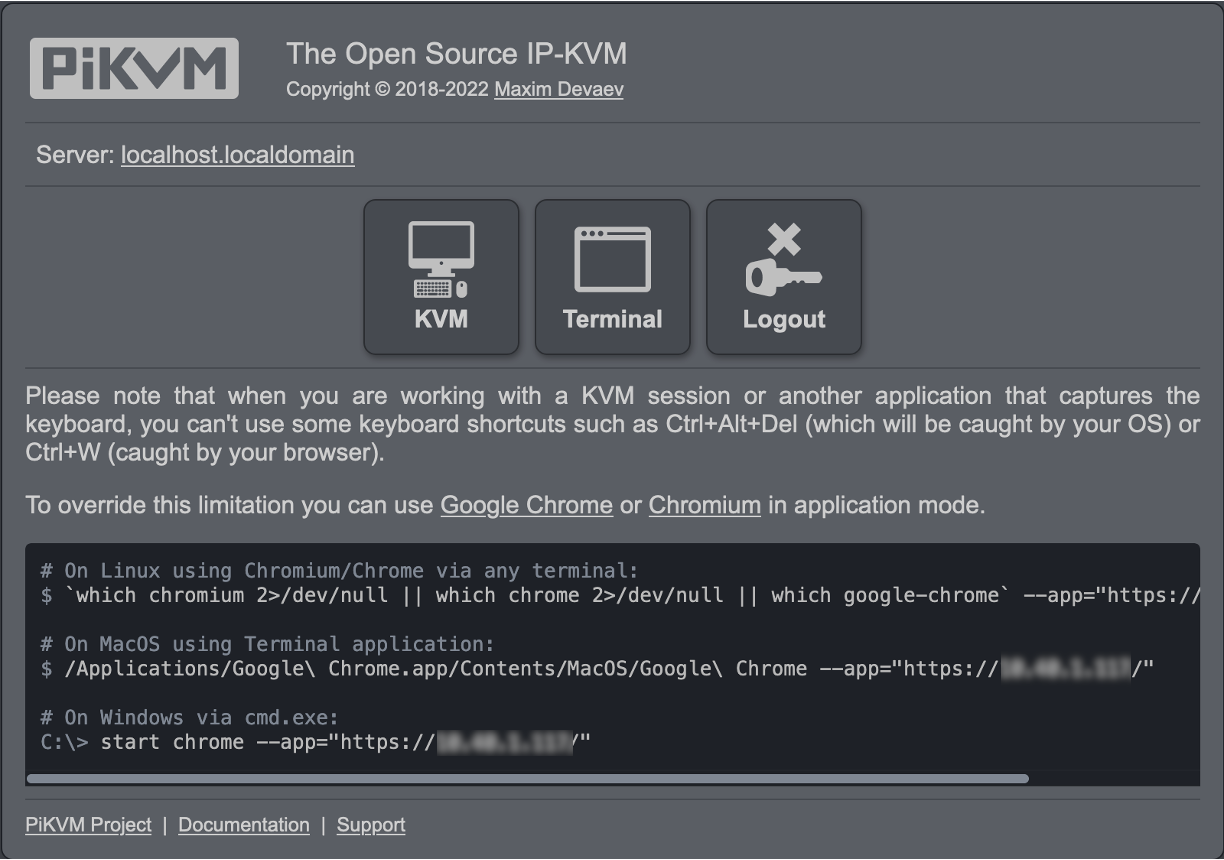
Task: Click the PiKVM logo
Action: [134, 68]
